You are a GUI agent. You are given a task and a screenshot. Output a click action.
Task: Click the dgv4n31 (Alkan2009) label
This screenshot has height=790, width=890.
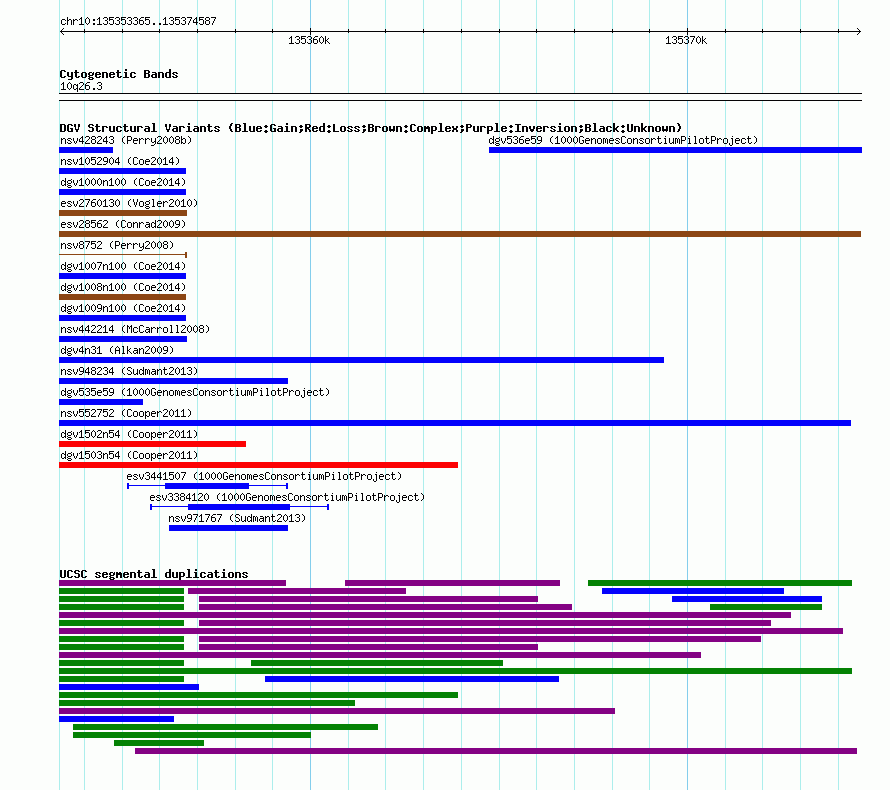(x=117, y=350)
